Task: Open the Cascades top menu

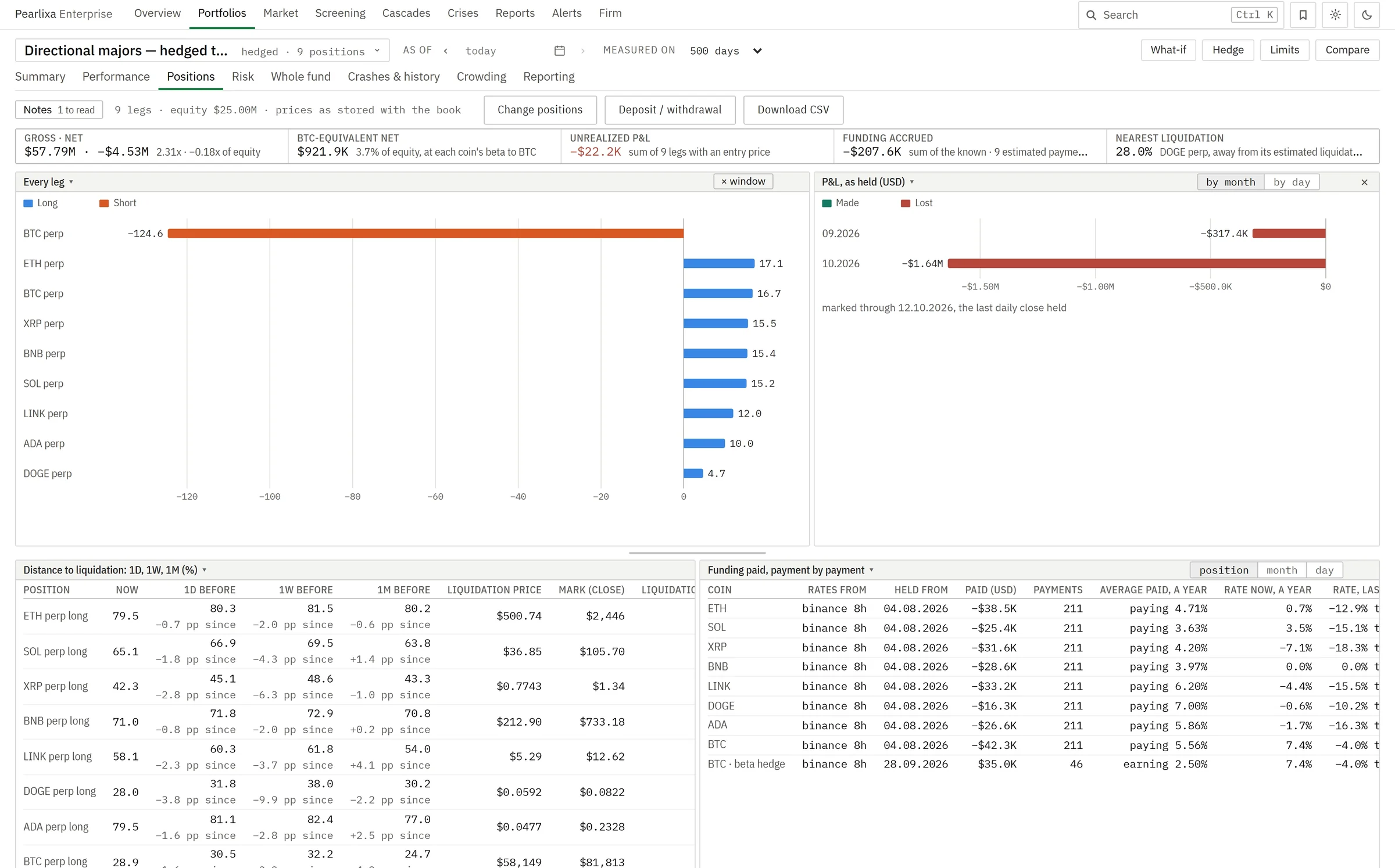Action: 406,13
